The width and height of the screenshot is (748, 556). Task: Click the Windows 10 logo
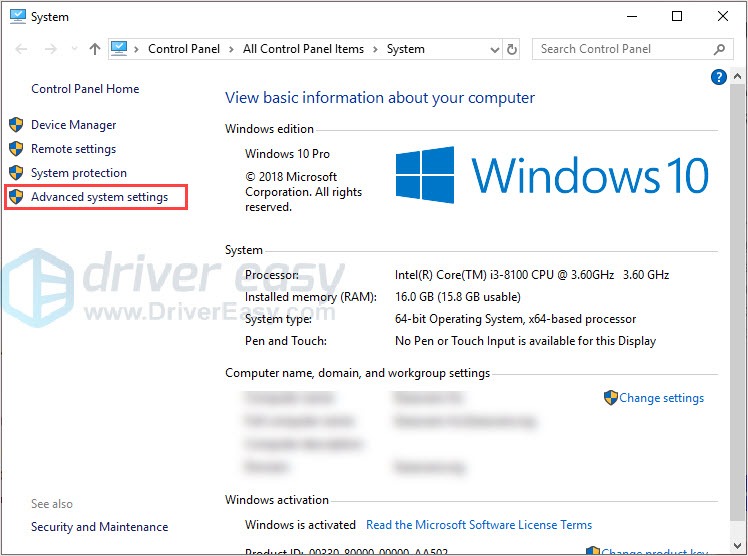point(552,175)
